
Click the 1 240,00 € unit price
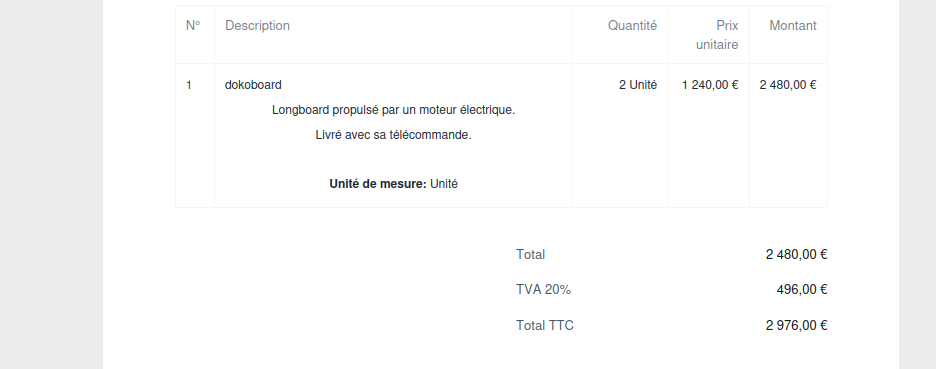click(710, 85)
